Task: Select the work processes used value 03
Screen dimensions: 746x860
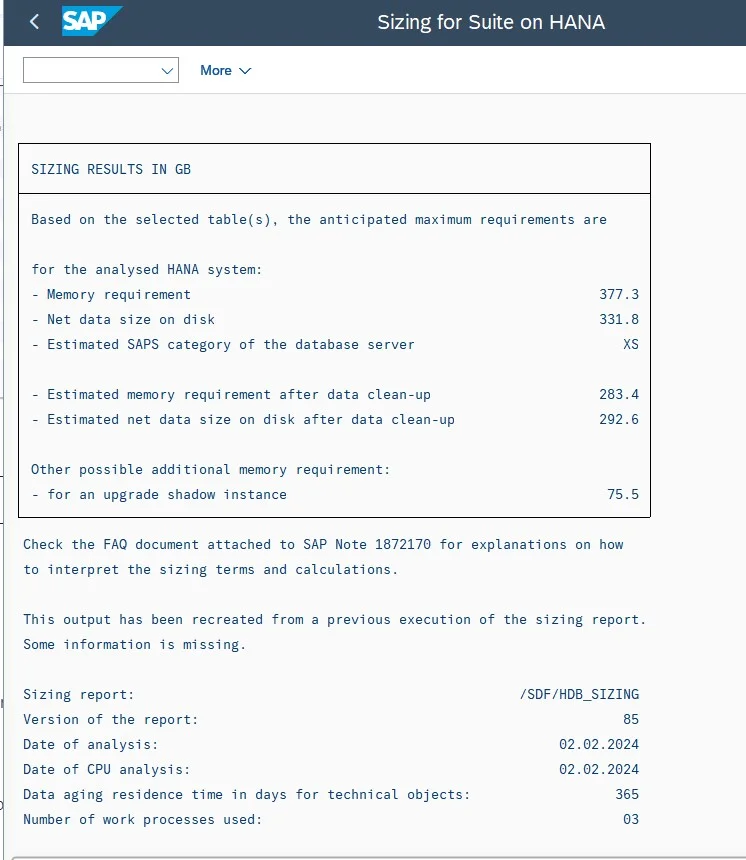Action: tap(631, 819)
